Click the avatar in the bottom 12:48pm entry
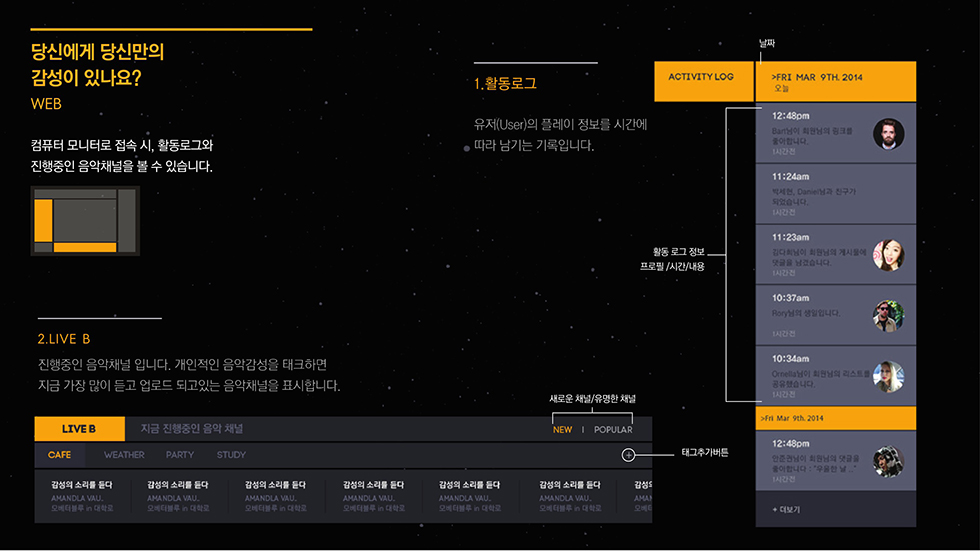The image size is (980, 551). point(888,461)
